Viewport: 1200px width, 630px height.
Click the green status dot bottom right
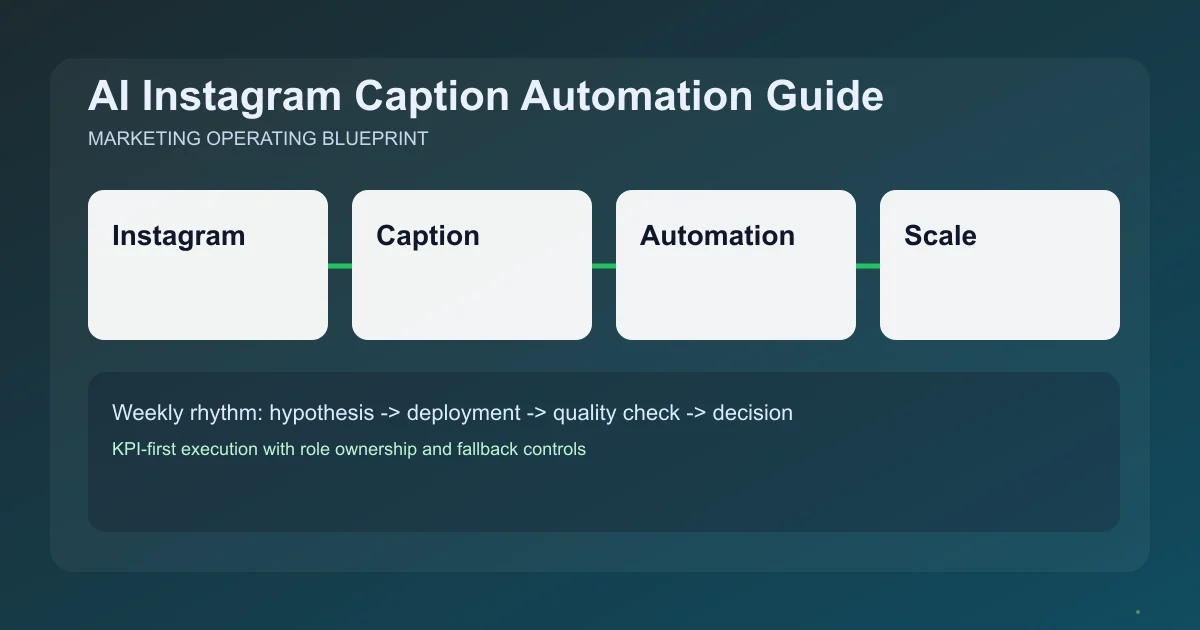pos(1138,610)
